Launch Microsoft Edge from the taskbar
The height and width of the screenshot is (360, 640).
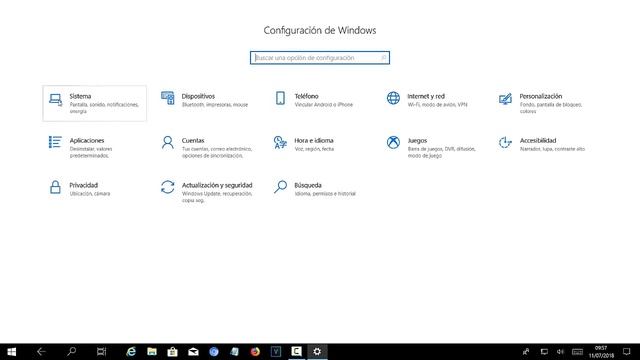coord(131,351)
